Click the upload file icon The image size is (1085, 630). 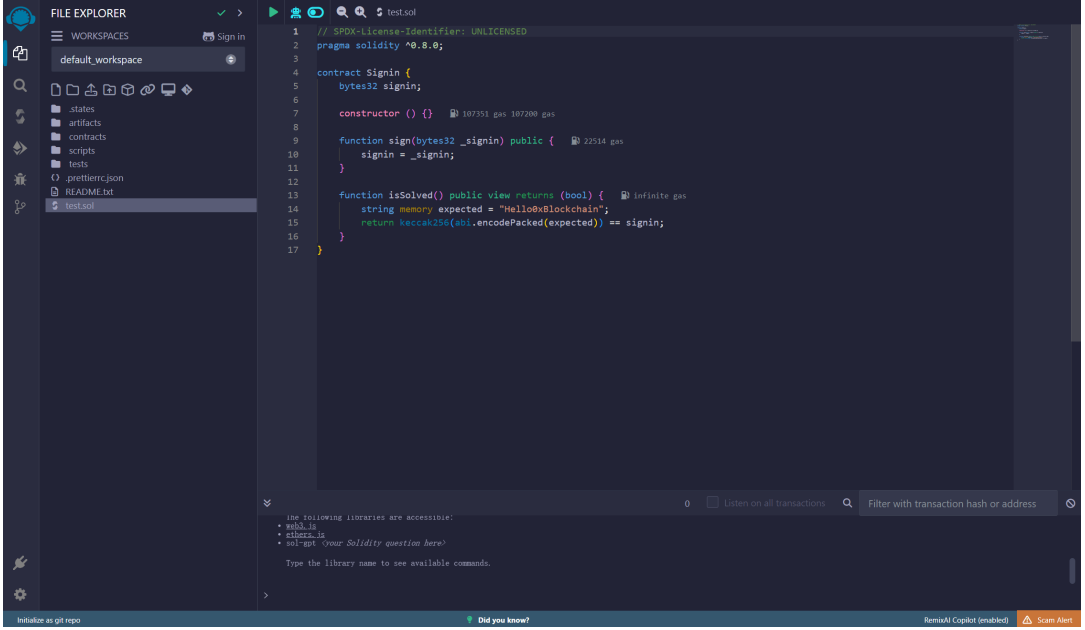point(91,90)
